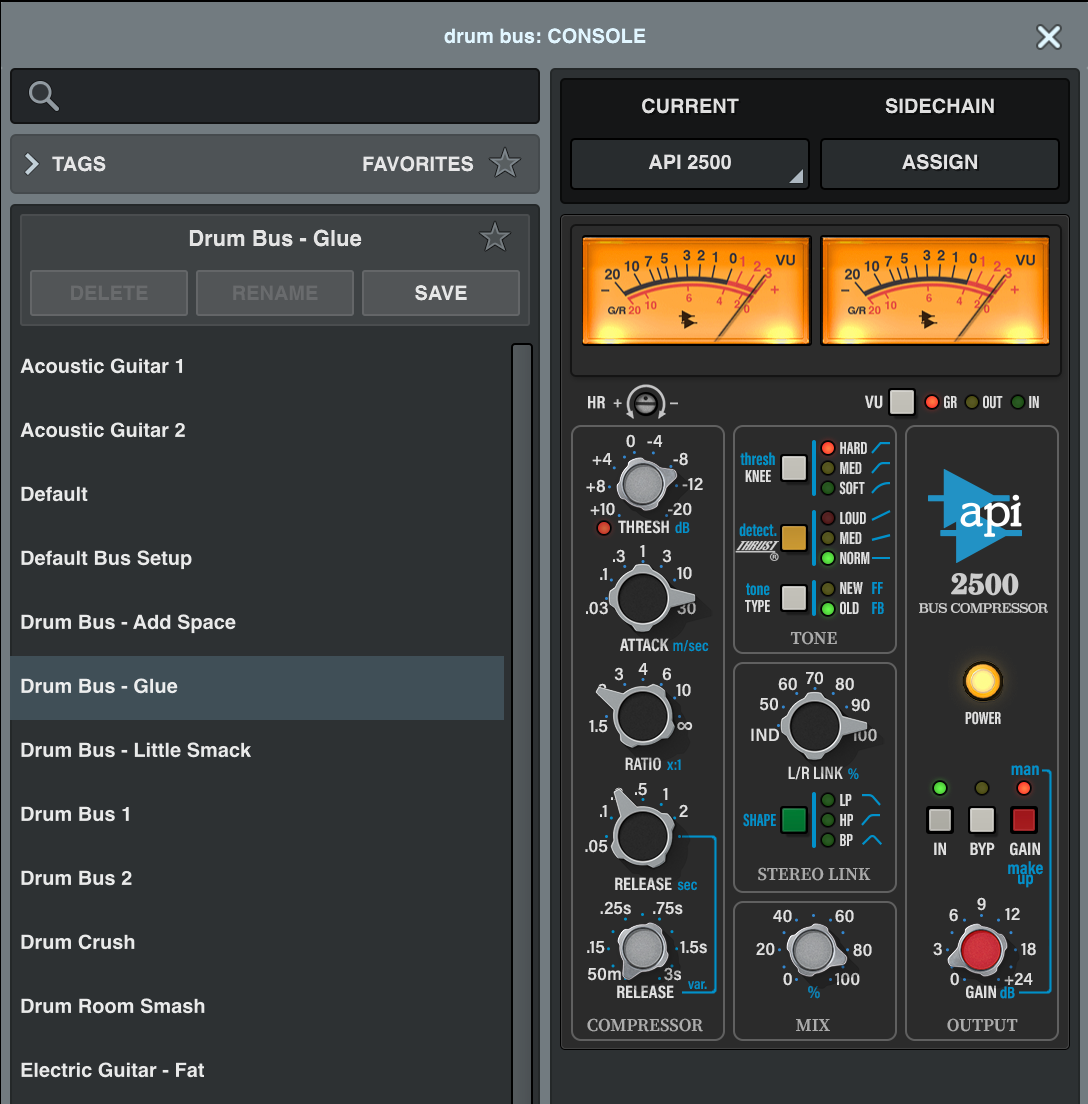Click the SAVE preset button

point(441,293)
